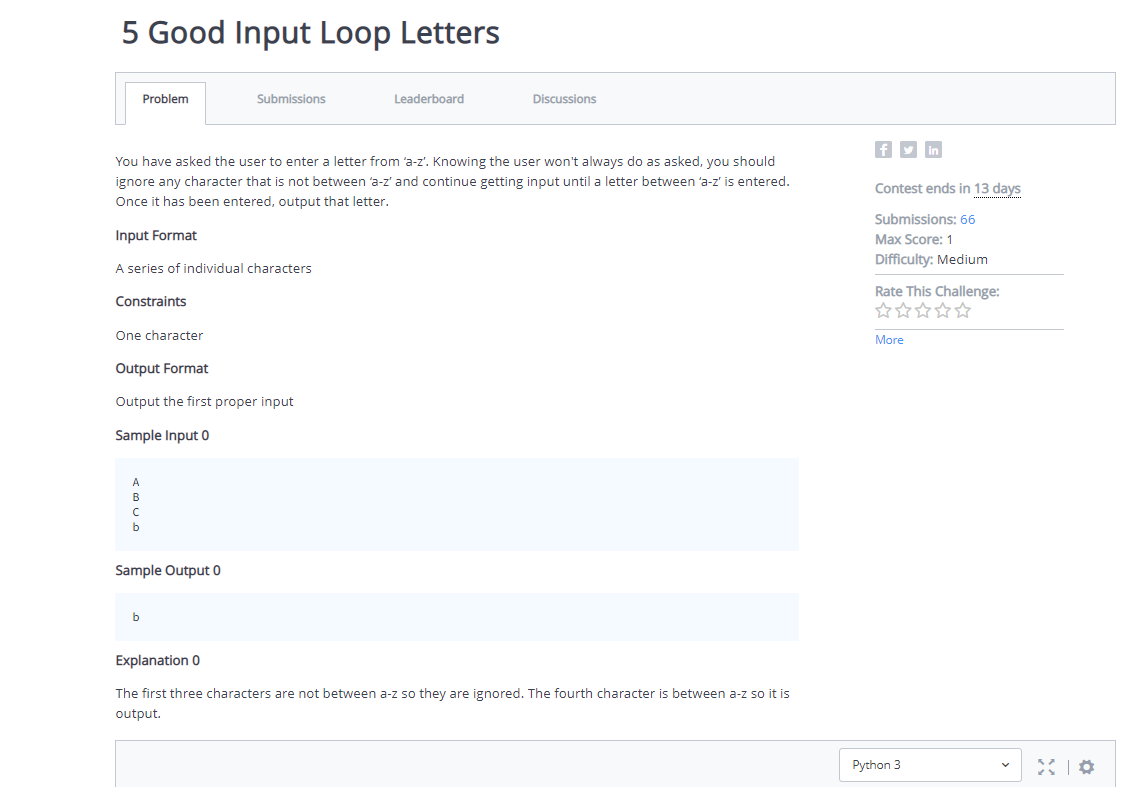
Task: Expand challenge details via More link
Action: pyautogui.click(x=889, y=339)
